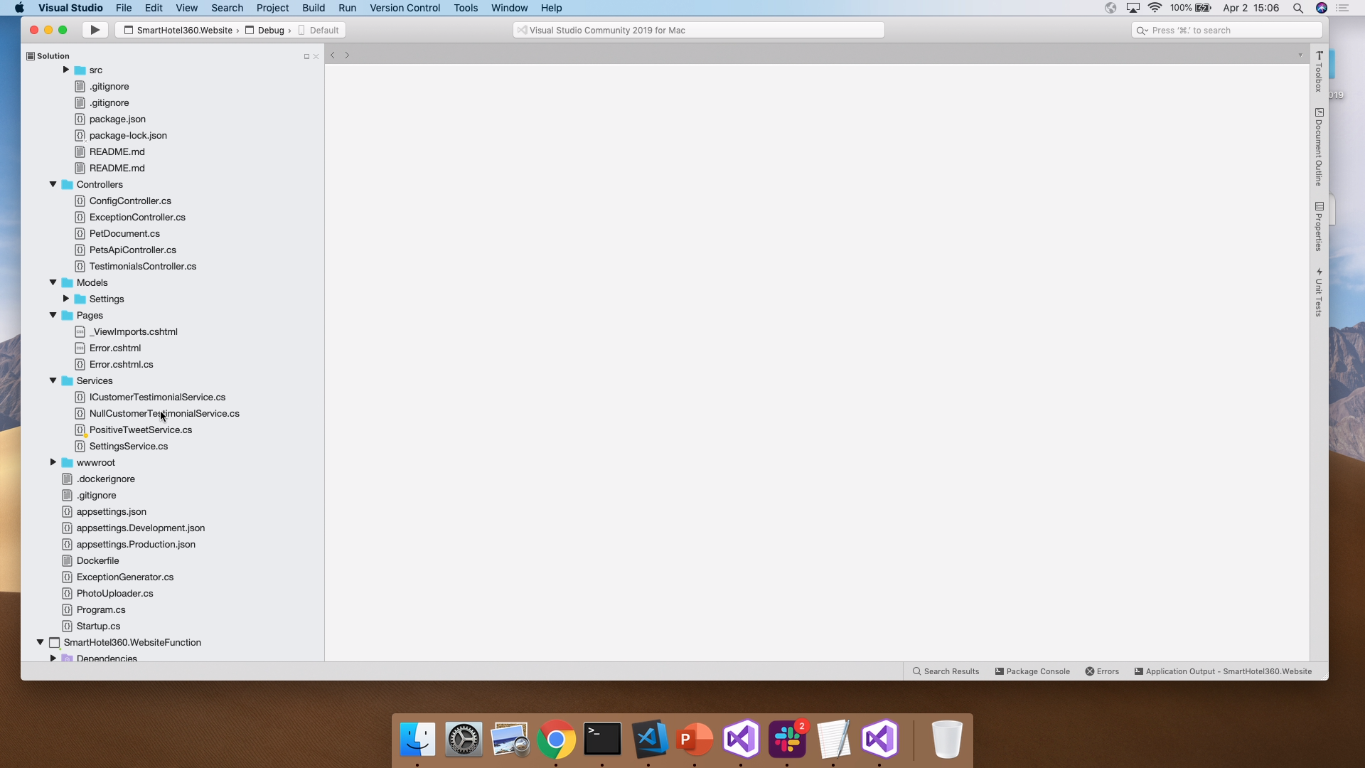The image size is (1365, 768).
Task: Select package-lock.json in the solution tree
Action: pyautogui.click(x=128, y=135)
